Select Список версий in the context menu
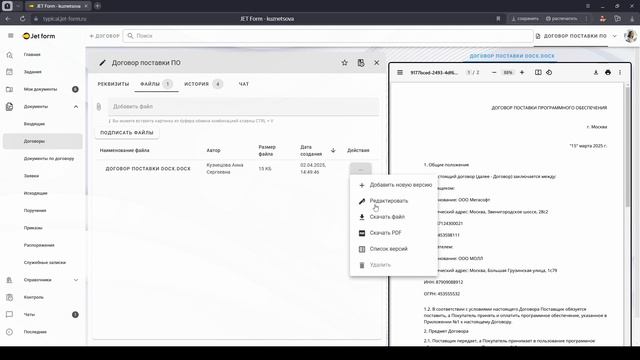 (x=394, y=249)
